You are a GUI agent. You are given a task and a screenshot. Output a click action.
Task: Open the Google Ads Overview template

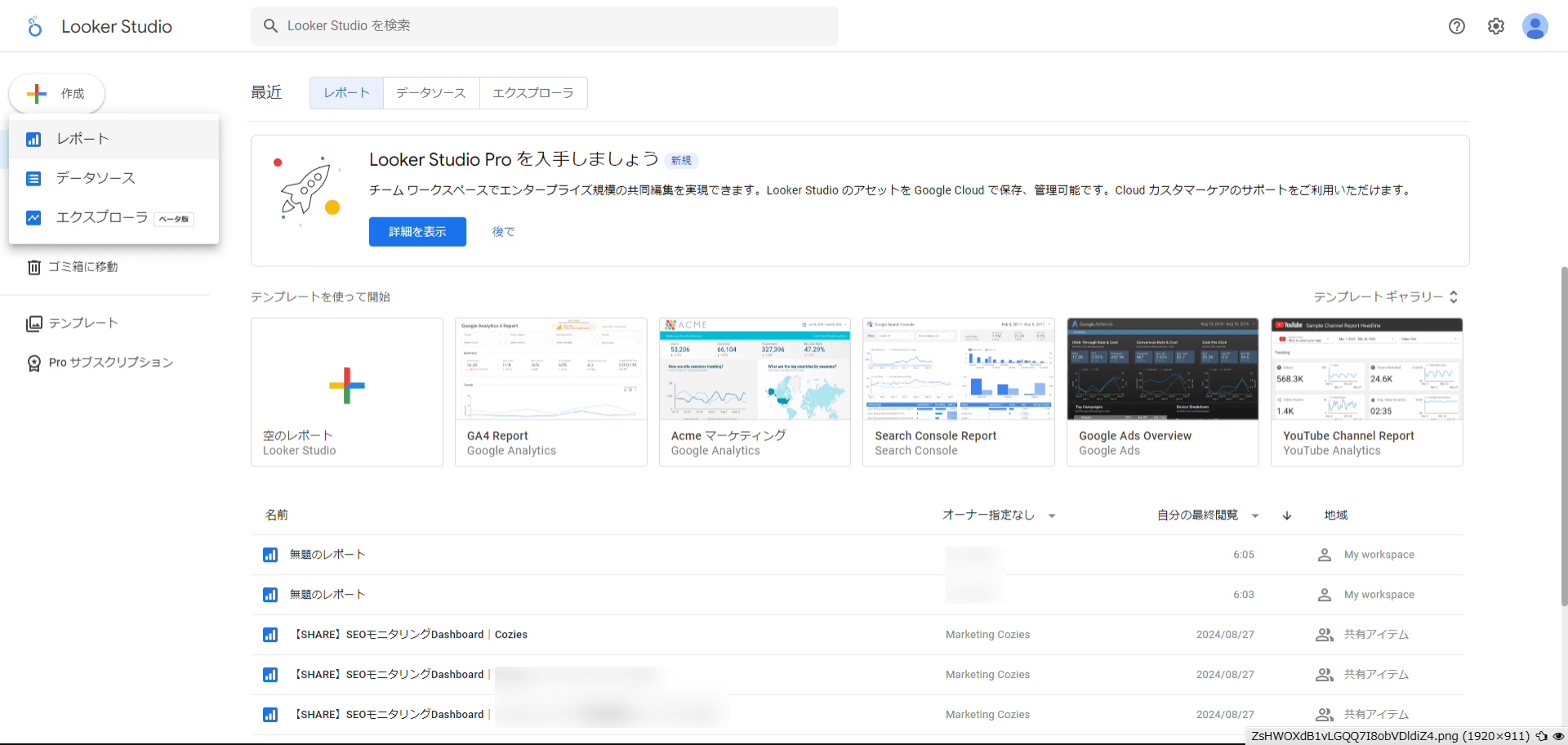pos(1163,392)
